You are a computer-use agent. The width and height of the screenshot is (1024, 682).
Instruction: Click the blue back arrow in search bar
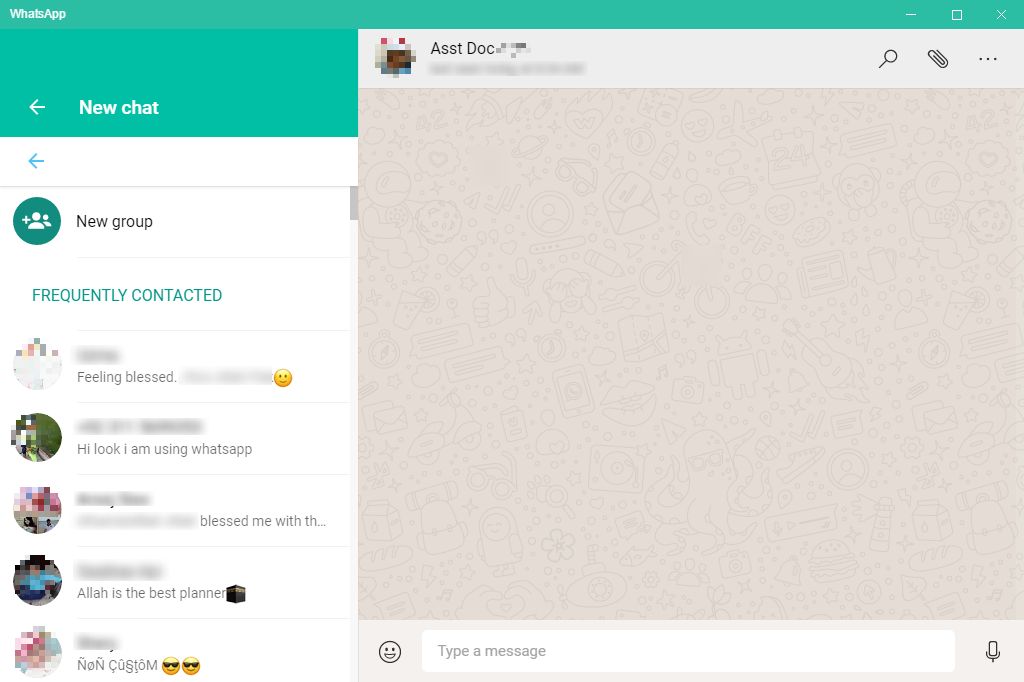[x=37, y=161]
